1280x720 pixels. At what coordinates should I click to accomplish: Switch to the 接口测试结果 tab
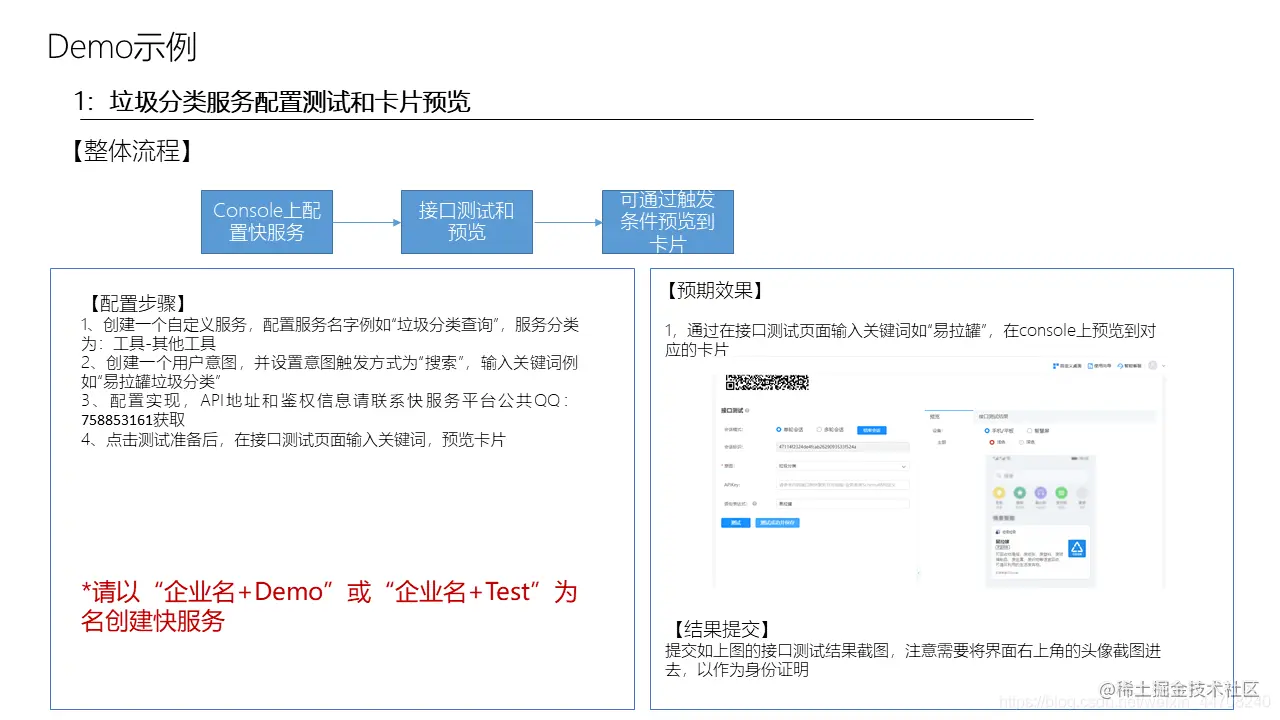(x=994, y=417)
